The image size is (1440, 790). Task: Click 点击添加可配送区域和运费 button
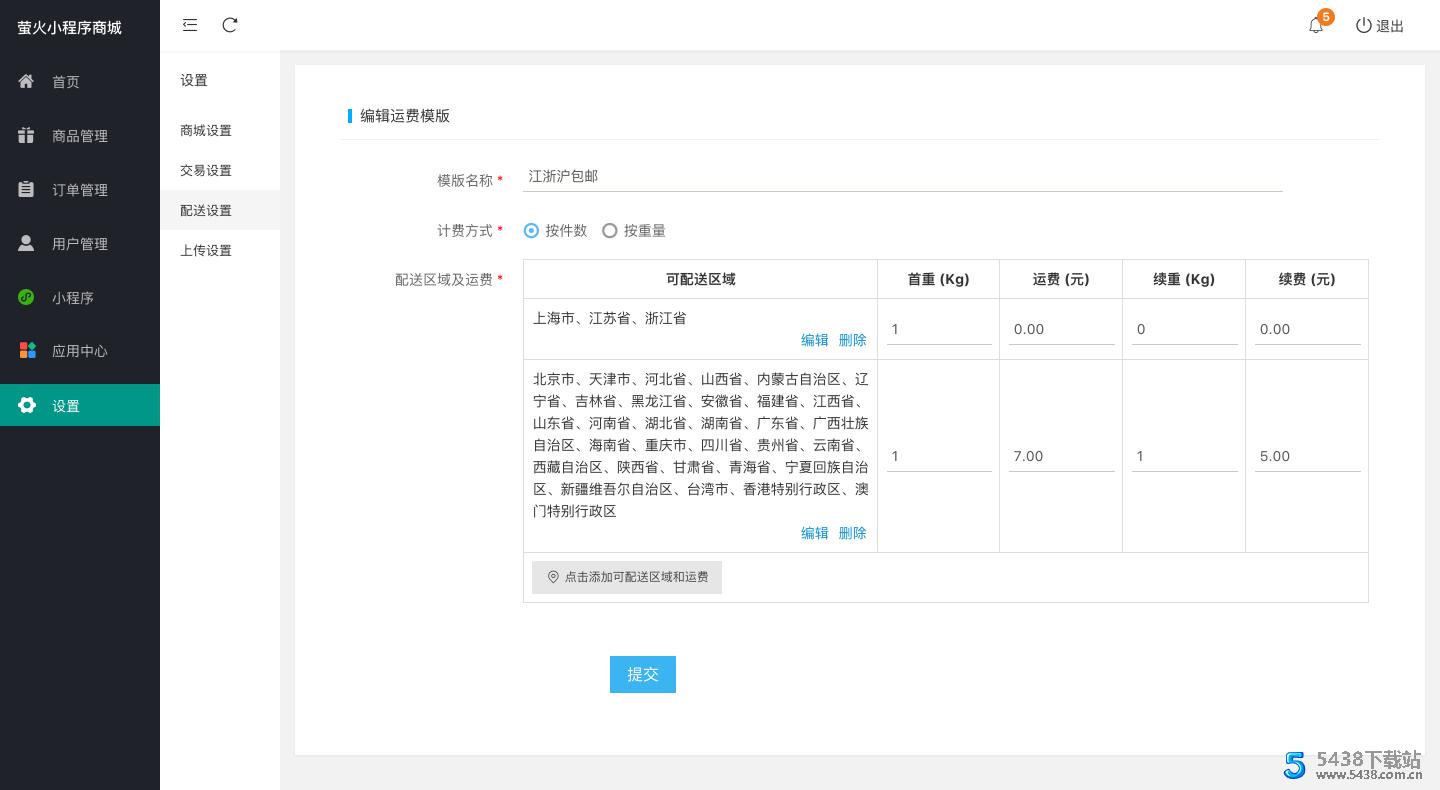pyautogui.click(x=627, y=577)
